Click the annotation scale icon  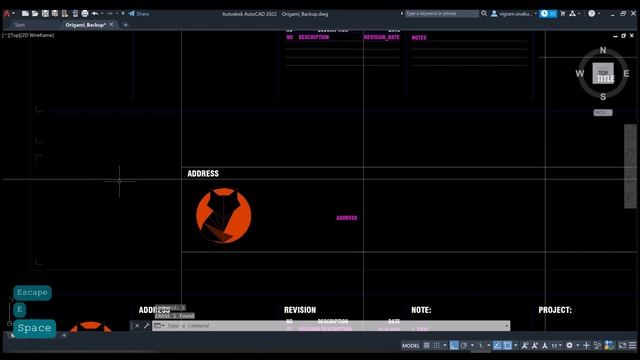click(544, 346)
